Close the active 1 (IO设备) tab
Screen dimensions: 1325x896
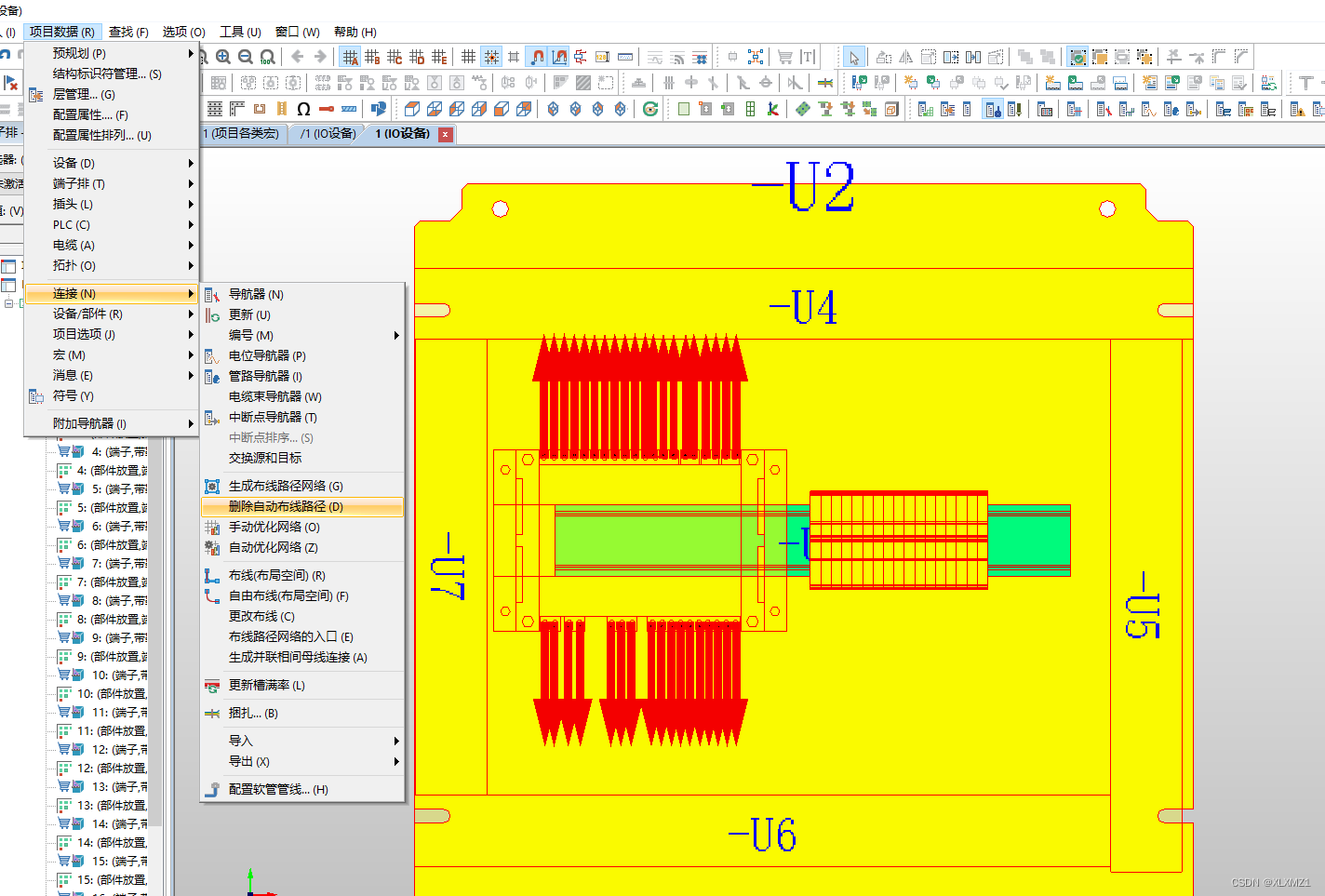click(x=446, y=134)
